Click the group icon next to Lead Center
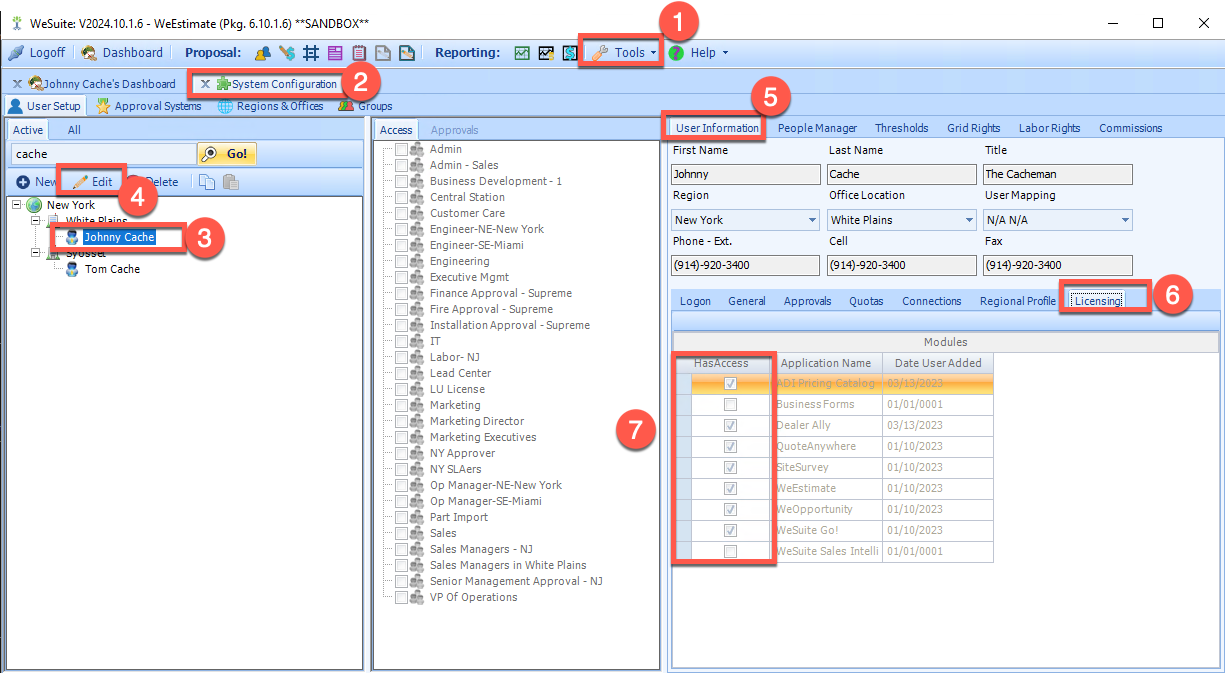1225x673 pixels. 417,373
